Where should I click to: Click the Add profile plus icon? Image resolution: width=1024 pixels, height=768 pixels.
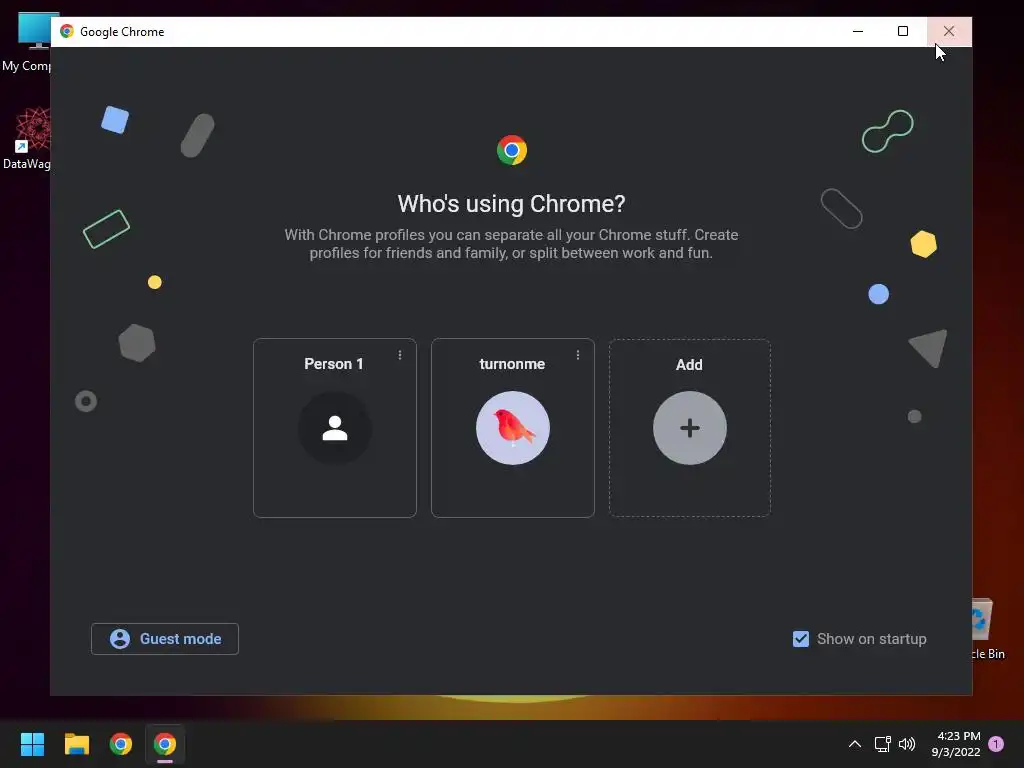pos(690,428)
